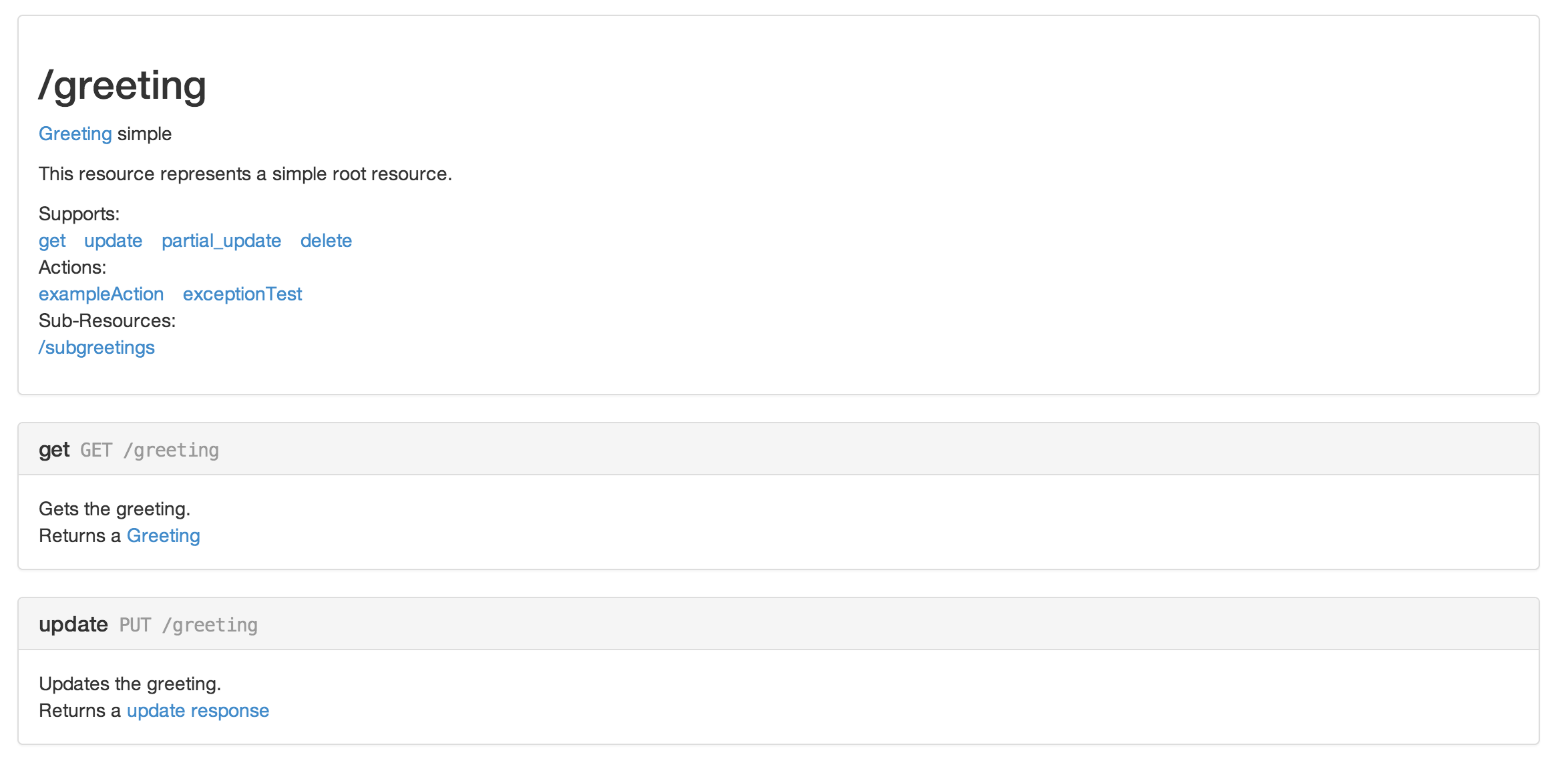
Task: Open the delete method link
Action: click(x=326, y=241)
